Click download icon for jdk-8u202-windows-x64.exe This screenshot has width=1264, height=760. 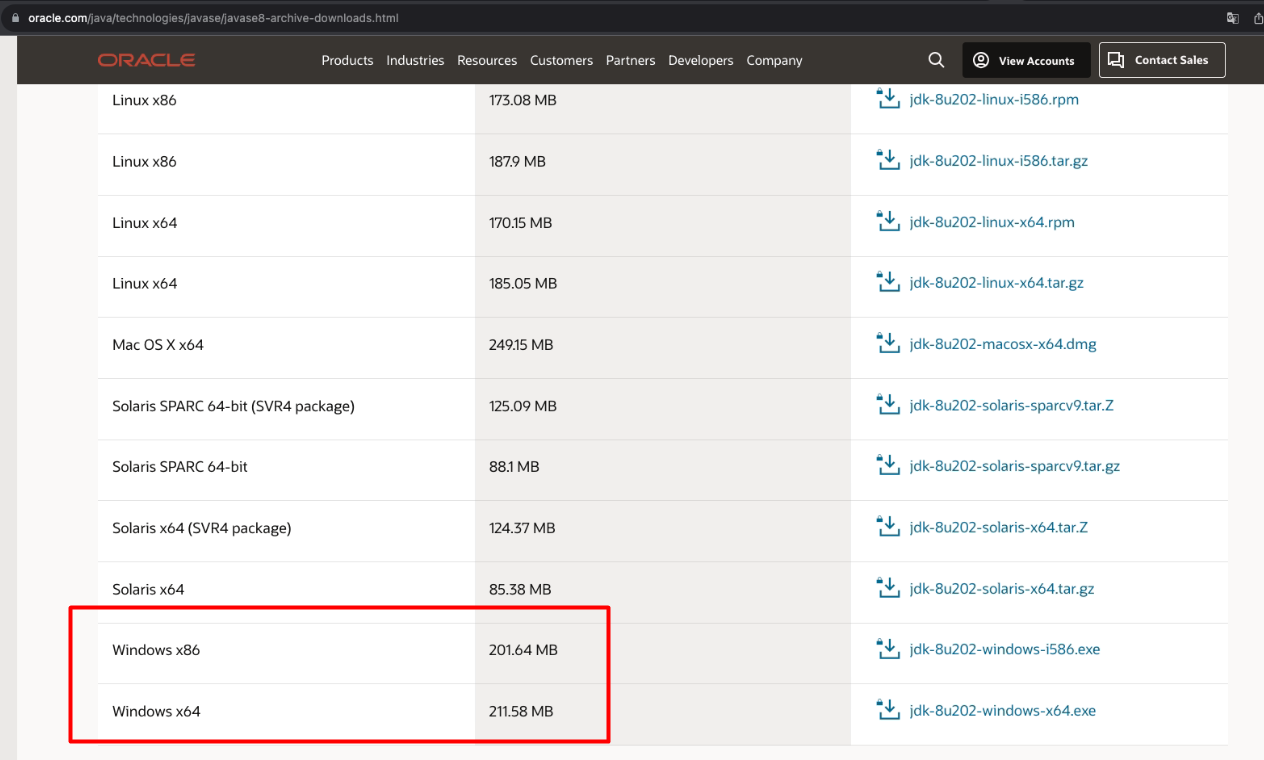coord(888,710)
